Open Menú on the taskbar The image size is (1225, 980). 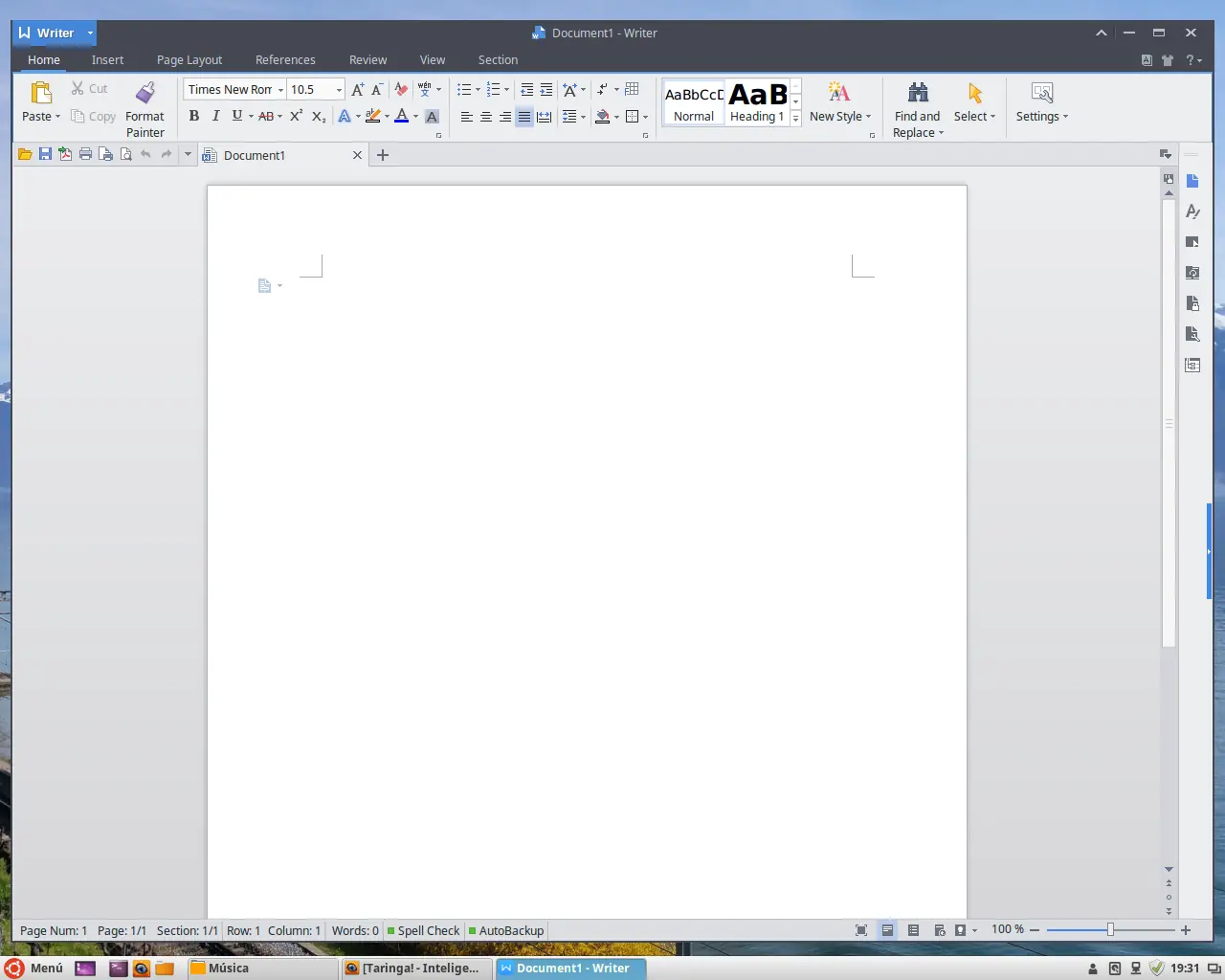[34, 968]
